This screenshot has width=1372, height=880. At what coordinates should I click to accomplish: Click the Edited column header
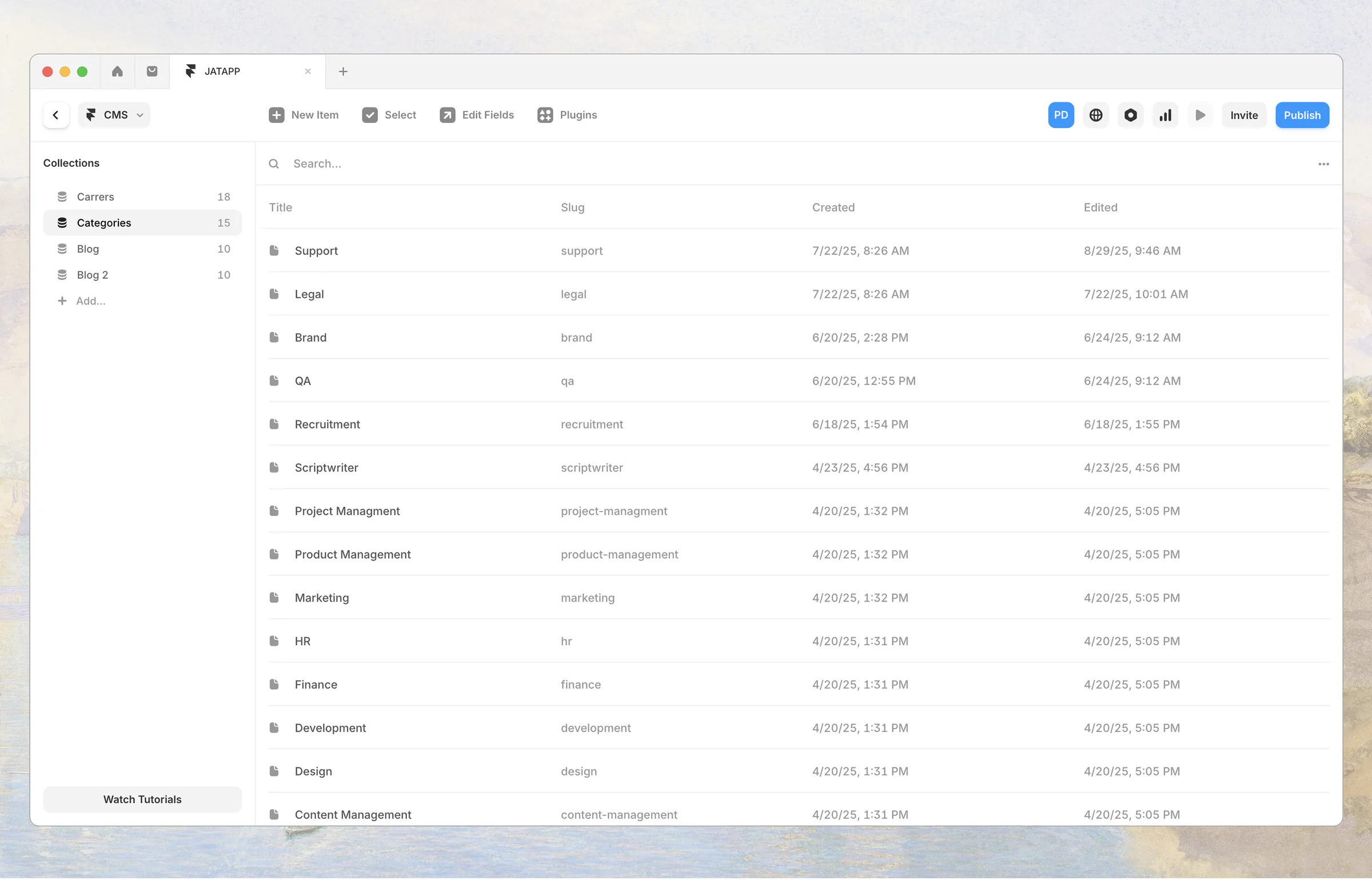[x=1100, y=207]
